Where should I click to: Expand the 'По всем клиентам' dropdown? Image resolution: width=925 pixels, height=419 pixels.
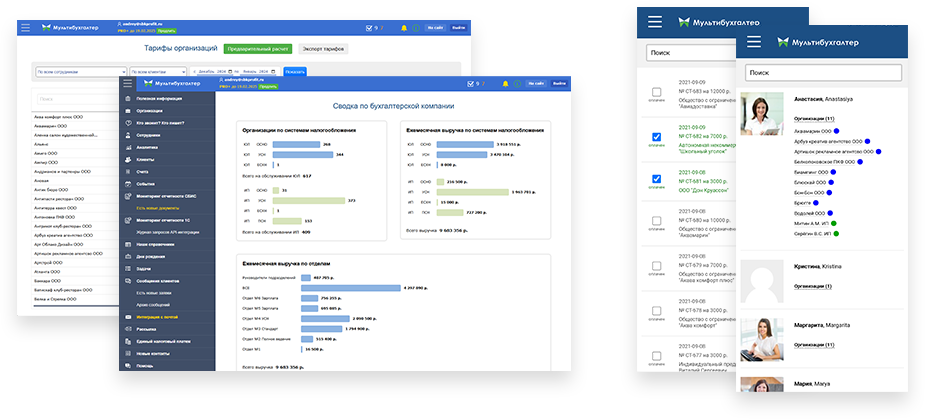tap(157, 72)
